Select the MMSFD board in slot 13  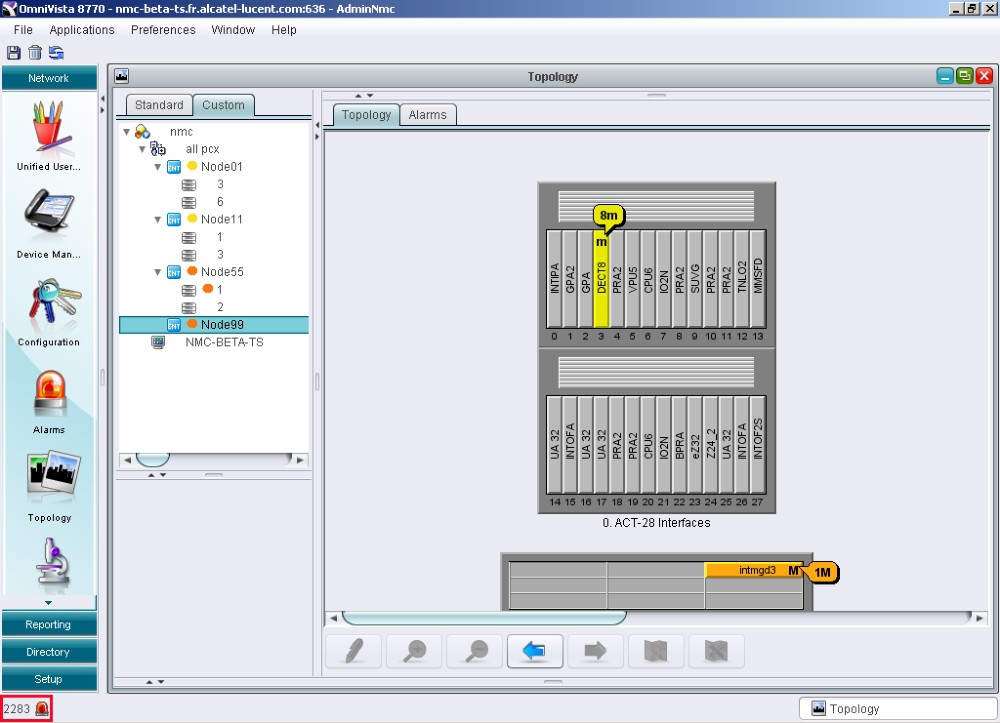[758, 279]
